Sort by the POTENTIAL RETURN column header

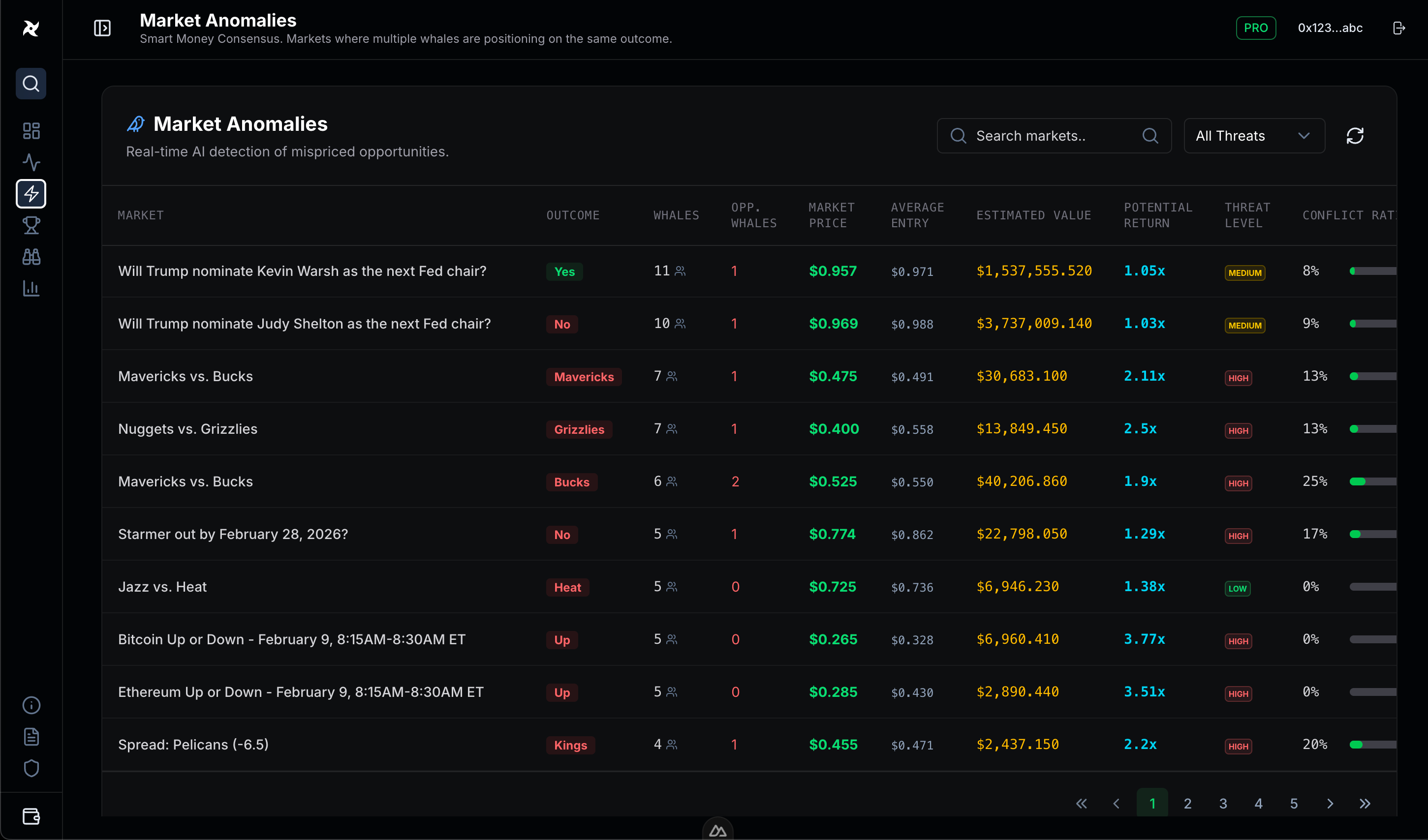point(1158,215)
